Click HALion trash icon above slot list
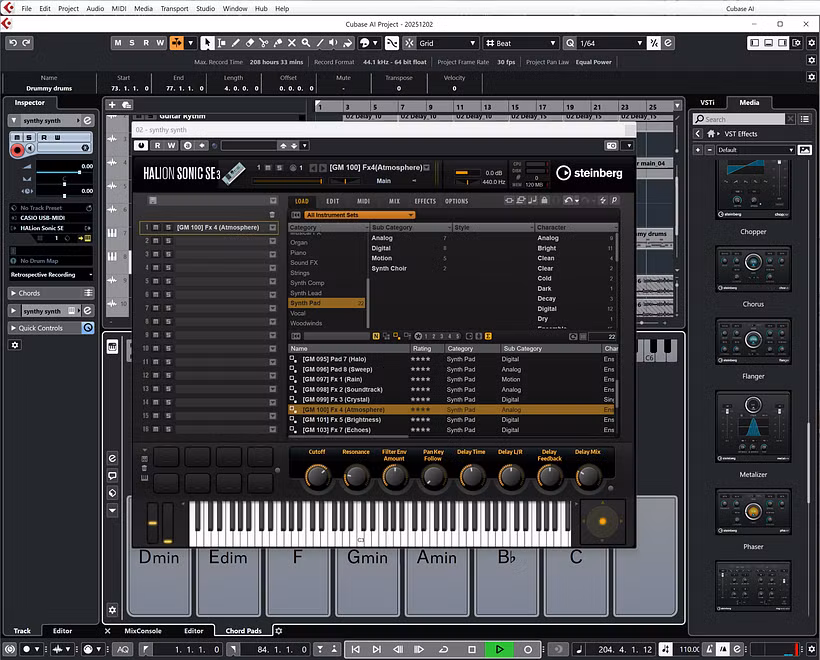 click(x=272, y=214)
